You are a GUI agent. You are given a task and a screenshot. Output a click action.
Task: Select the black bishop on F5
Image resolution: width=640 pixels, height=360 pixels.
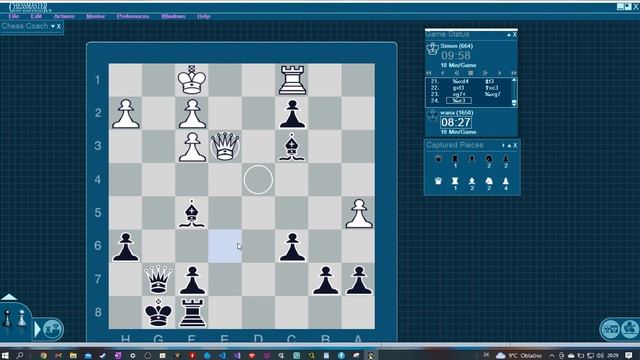(191, 213)
